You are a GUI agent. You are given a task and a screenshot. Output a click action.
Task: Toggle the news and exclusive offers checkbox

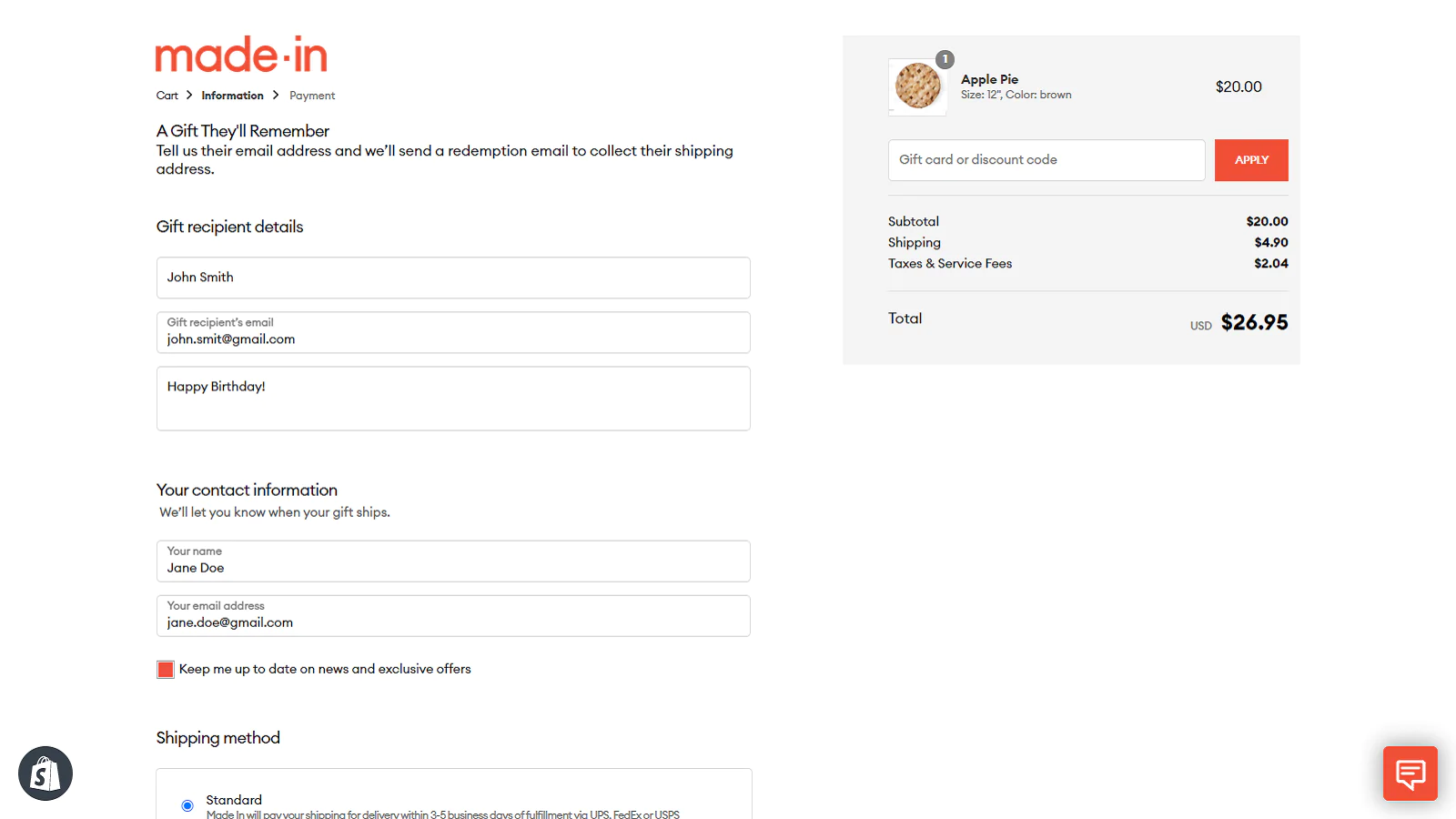pos(166,670)
